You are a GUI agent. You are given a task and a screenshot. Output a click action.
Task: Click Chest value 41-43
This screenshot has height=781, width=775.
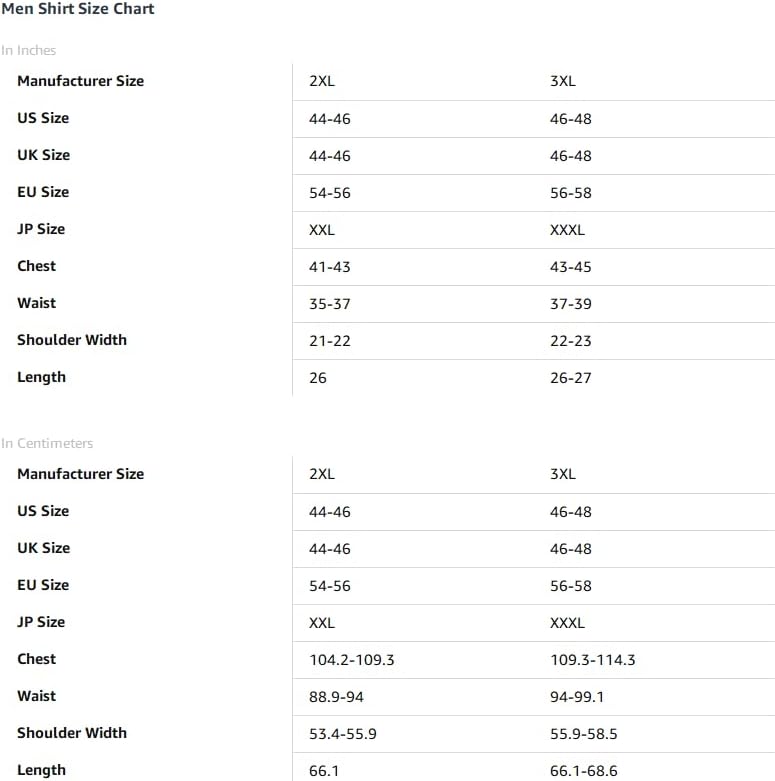(x=330, y=267)
